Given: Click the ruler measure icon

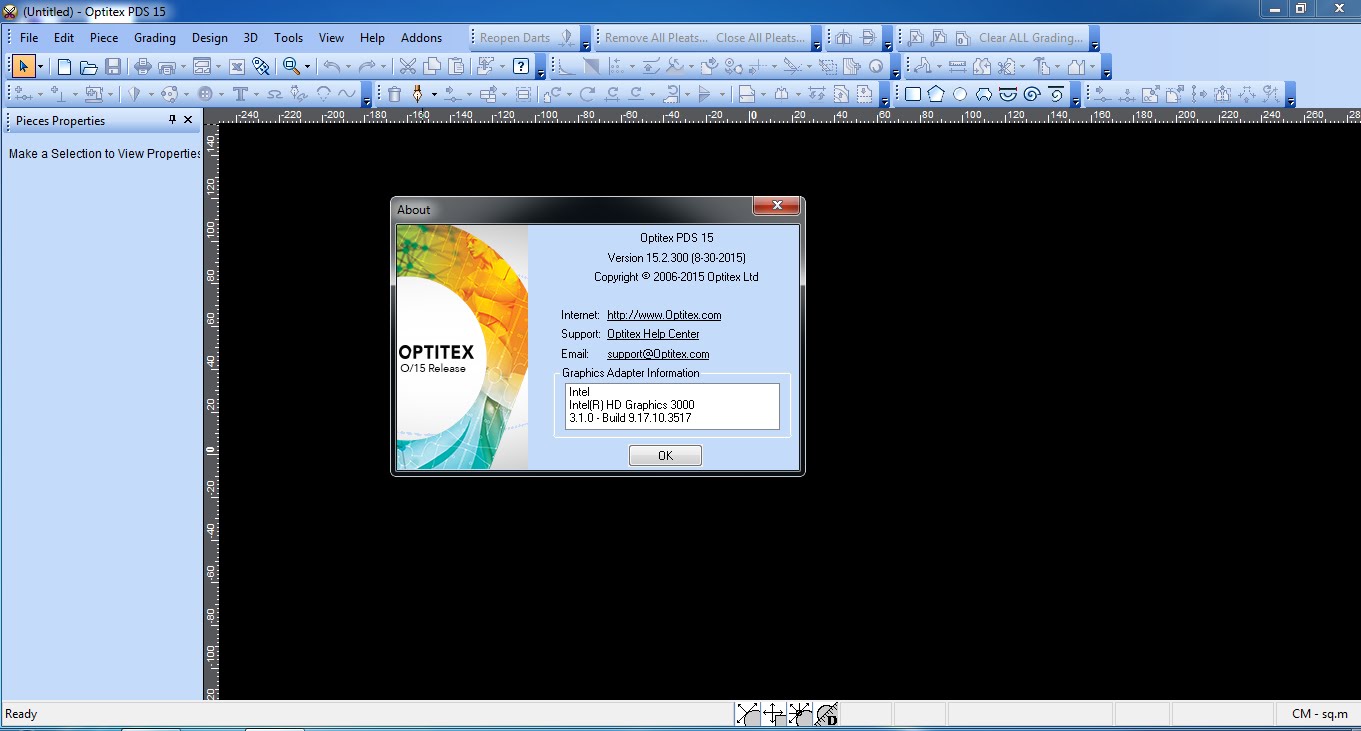Looking at the screenshot, I should 957,67.
